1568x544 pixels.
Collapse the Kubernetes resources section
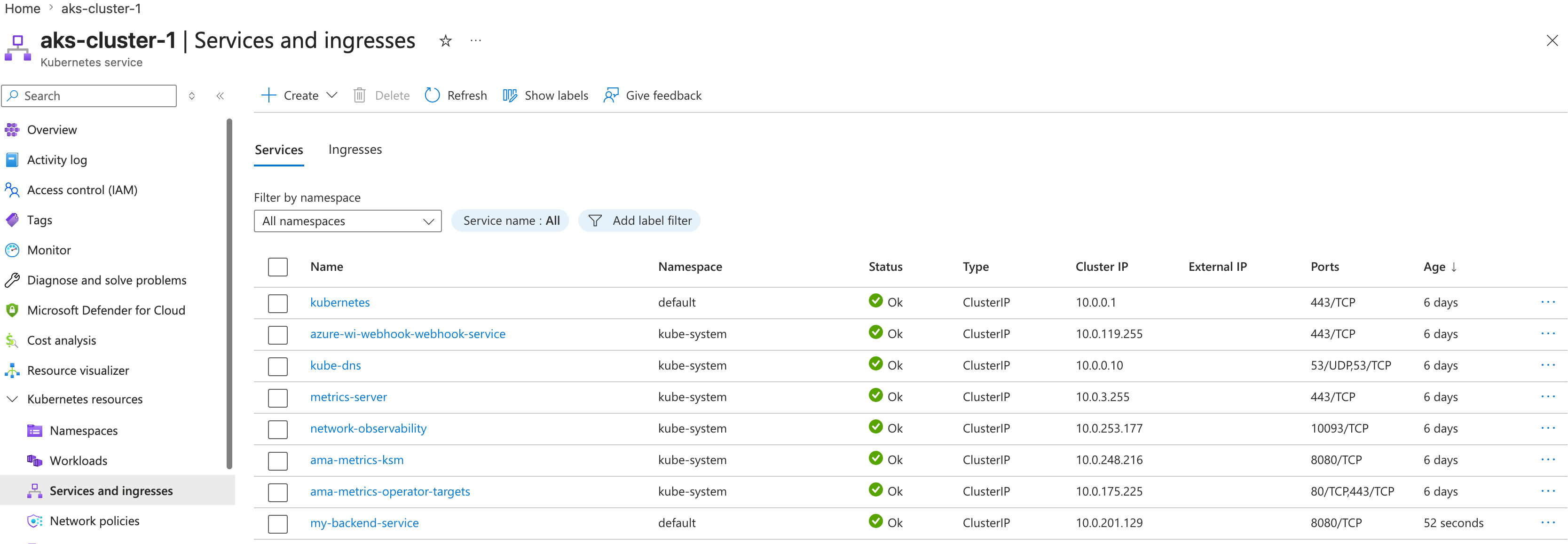point(12,399)
